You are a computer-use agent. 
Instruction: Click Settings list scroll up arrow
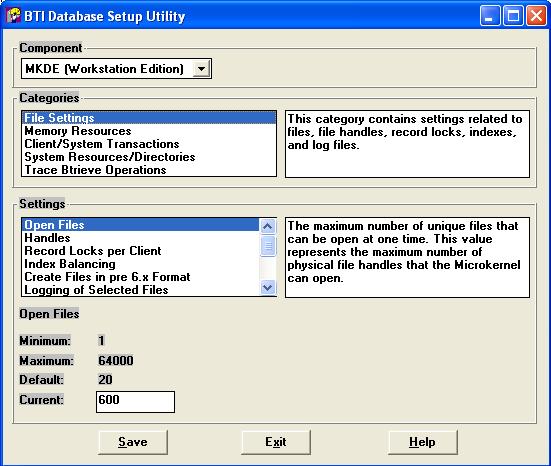click(x=268, y=226)
